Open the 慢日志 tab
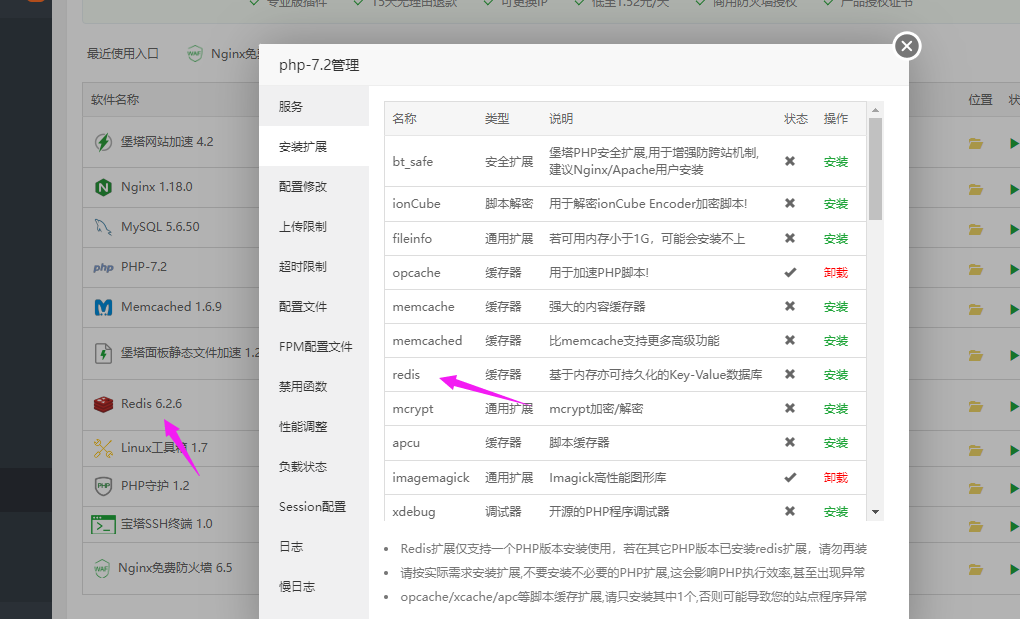Image resolution: width=1020 pixels, height=619 pixels. [x=314, y=586]
